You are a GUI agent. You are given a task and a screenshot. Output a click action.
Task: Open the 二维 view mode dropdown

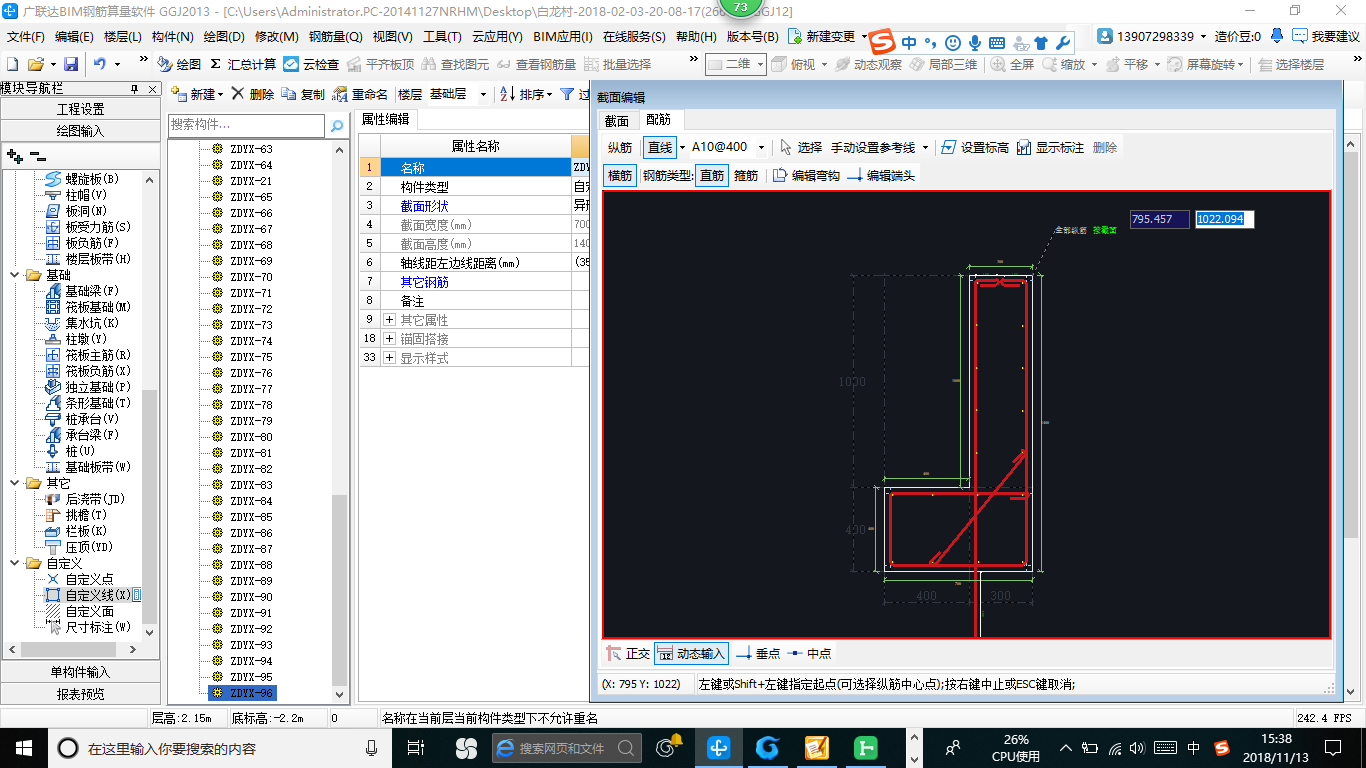point(760,64)
